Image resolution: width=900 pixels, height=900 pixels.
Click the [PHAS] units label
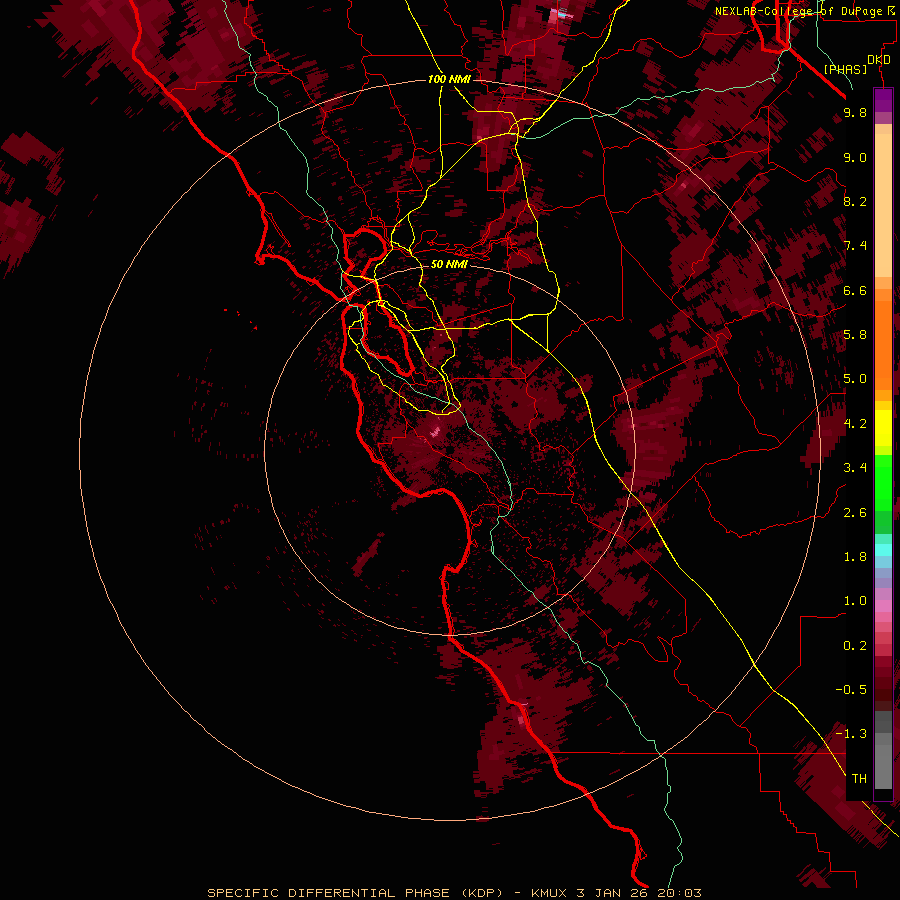tap(845, 70)
